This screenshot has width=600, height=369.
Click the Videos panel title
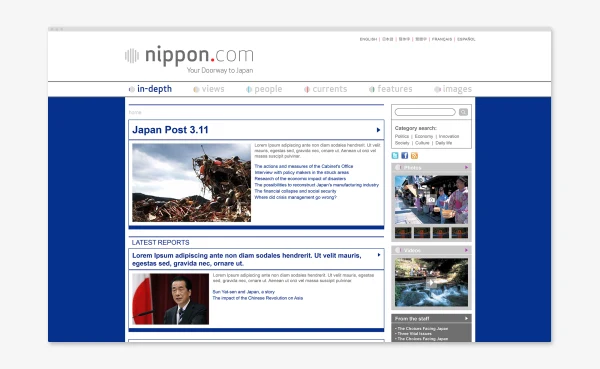click(x=412, y=250)
